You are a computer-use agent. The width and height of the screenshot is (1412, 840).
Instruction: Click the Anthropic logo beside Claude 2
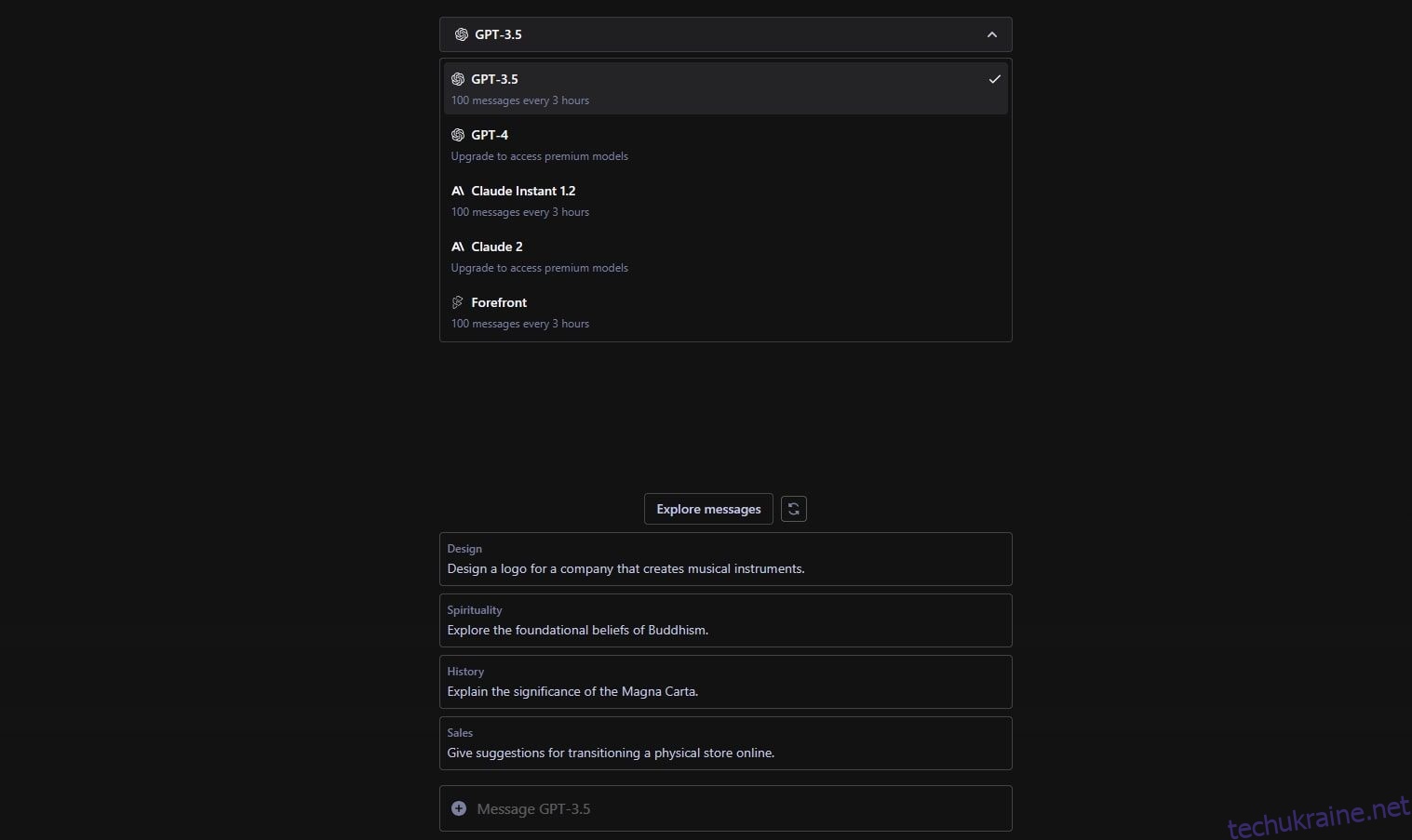458,247
